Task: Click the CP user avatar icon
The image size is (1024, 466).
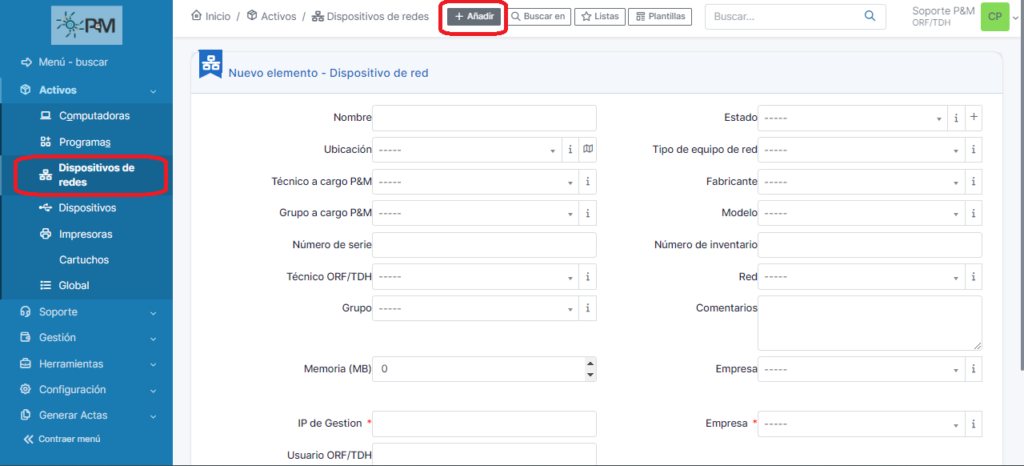Action: tap(994, 17)
